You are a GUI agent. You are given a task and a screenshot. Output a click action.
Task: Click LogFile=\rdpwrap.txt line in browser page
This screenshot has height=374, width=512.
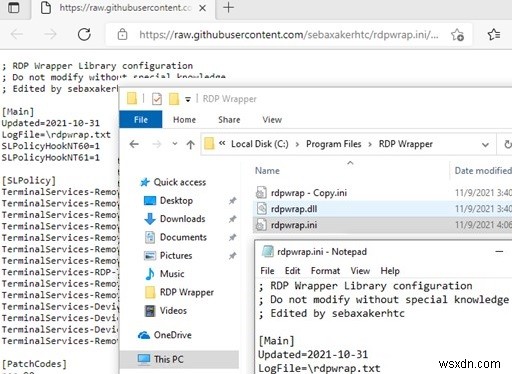click(56, 135)
